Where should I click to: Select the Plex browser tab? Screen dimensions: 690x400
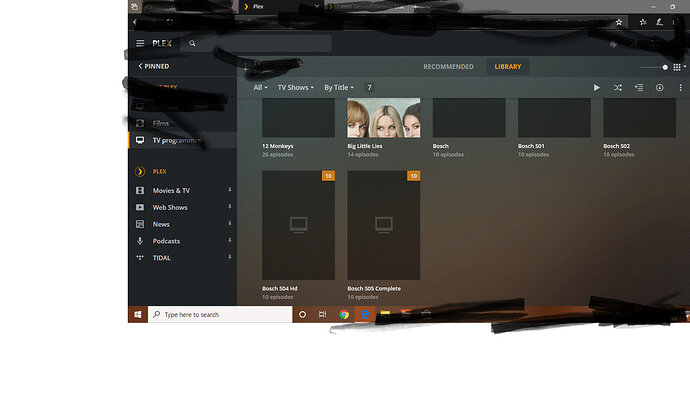282,7
